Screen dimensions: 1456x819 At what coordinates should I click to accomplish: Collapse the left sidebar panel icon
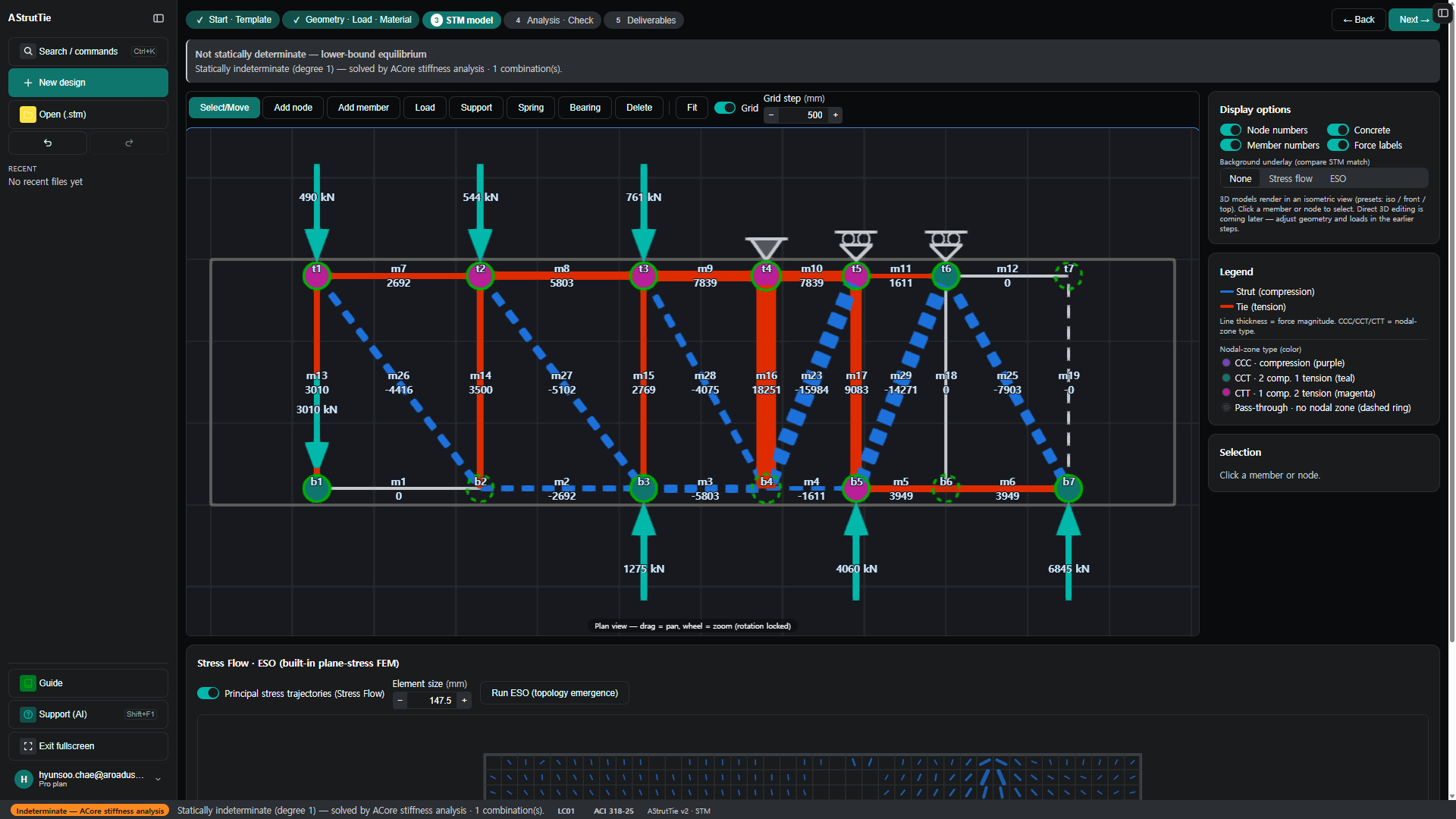158,18
